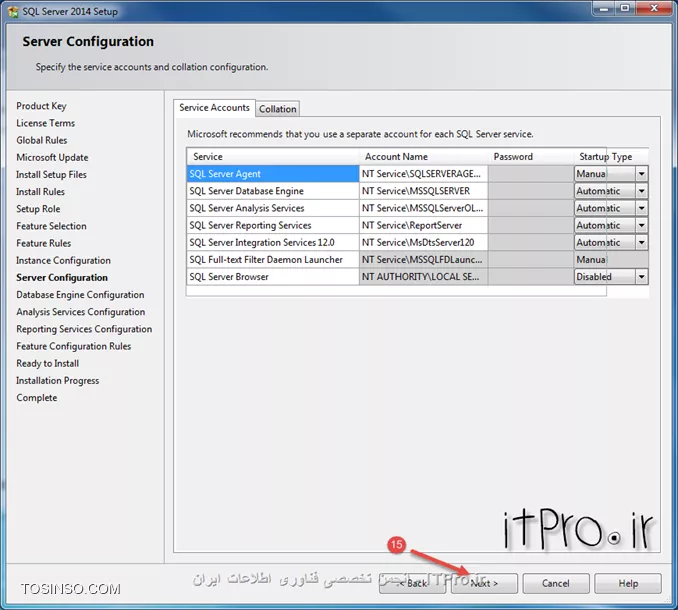Click Installation Progress step
678x610 pixels.
point(58,381)
